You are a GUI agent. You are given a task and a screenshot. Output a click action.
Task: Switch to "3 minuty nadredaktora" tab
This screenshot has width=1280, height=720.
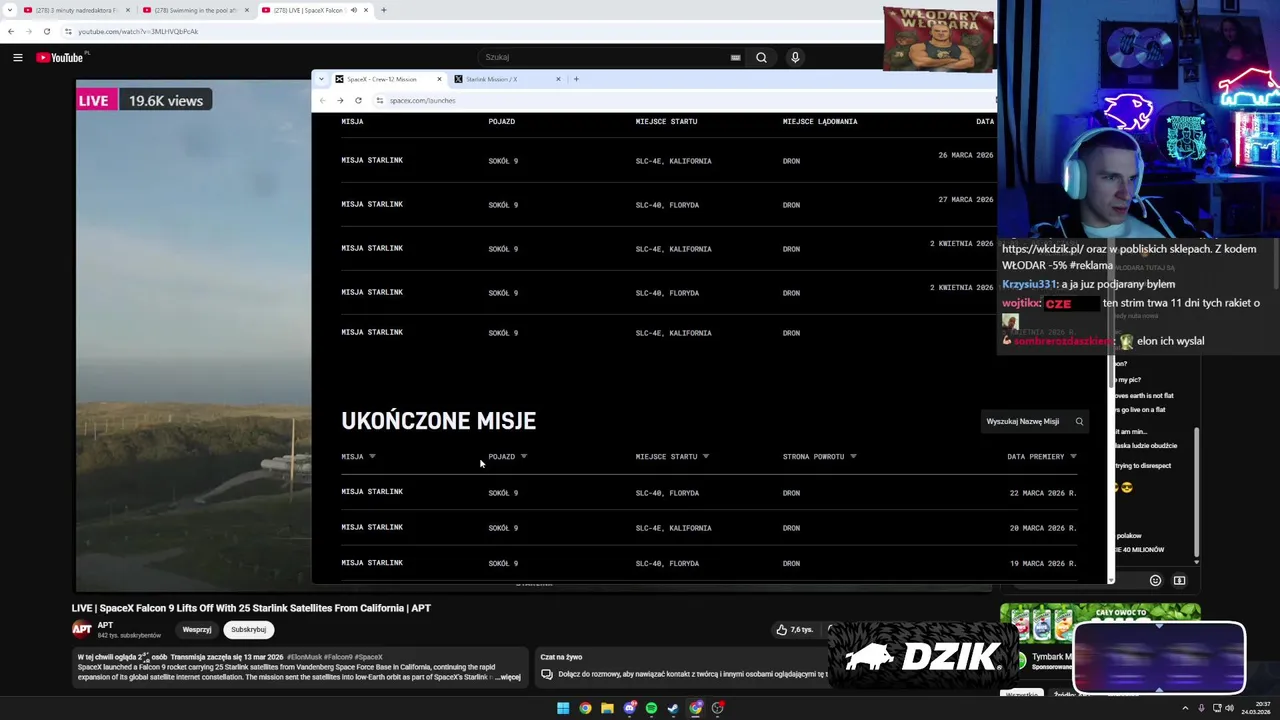pyautogui.click(x=76, y=10)
